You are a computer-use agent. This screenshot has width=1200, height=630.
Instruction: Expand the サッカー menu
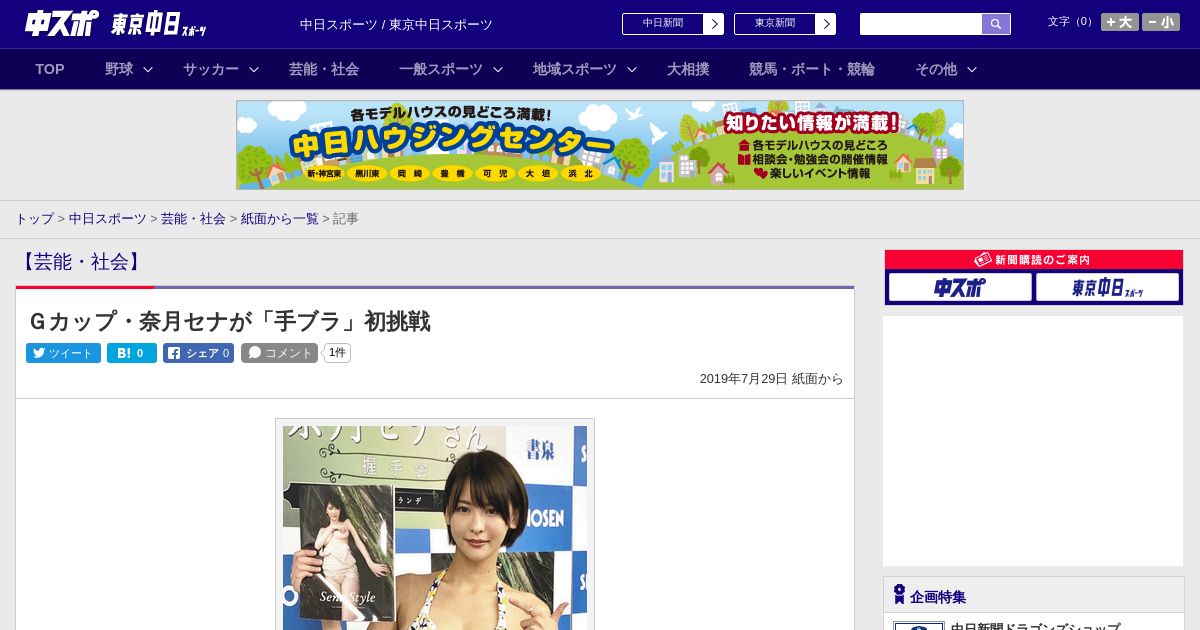221,69
